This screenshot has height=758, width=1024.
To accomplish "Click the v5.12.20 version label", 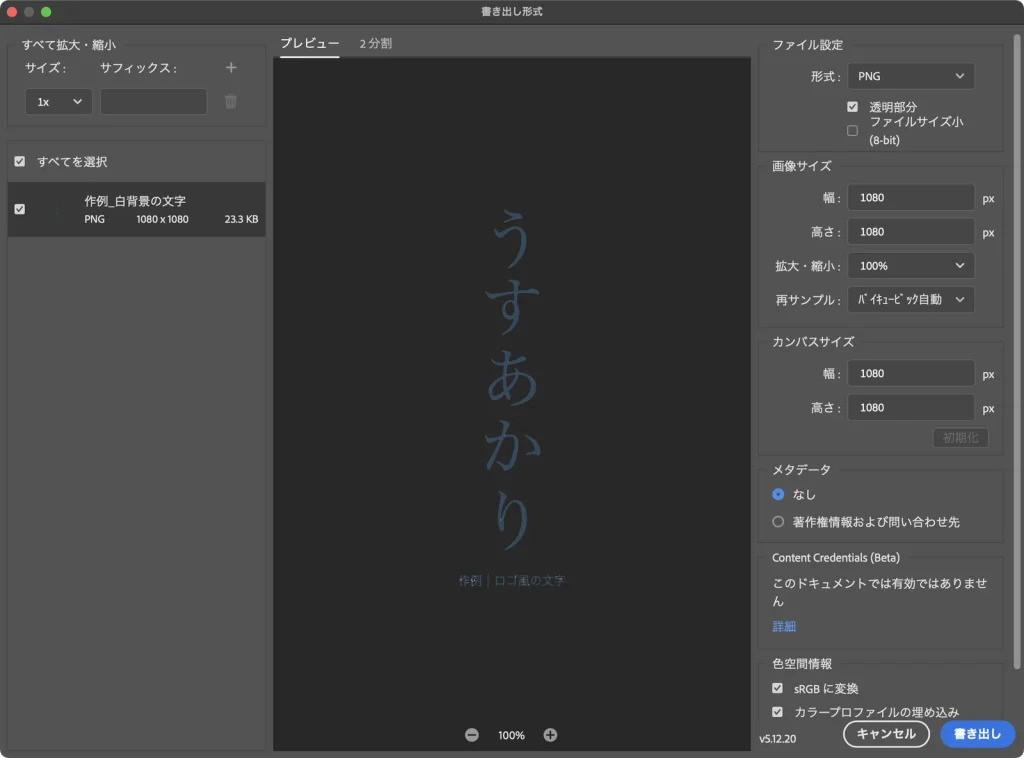I will pos(777,738).
